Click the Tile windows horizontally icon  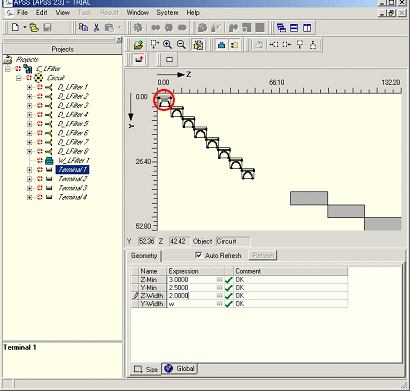coord(294,28)
